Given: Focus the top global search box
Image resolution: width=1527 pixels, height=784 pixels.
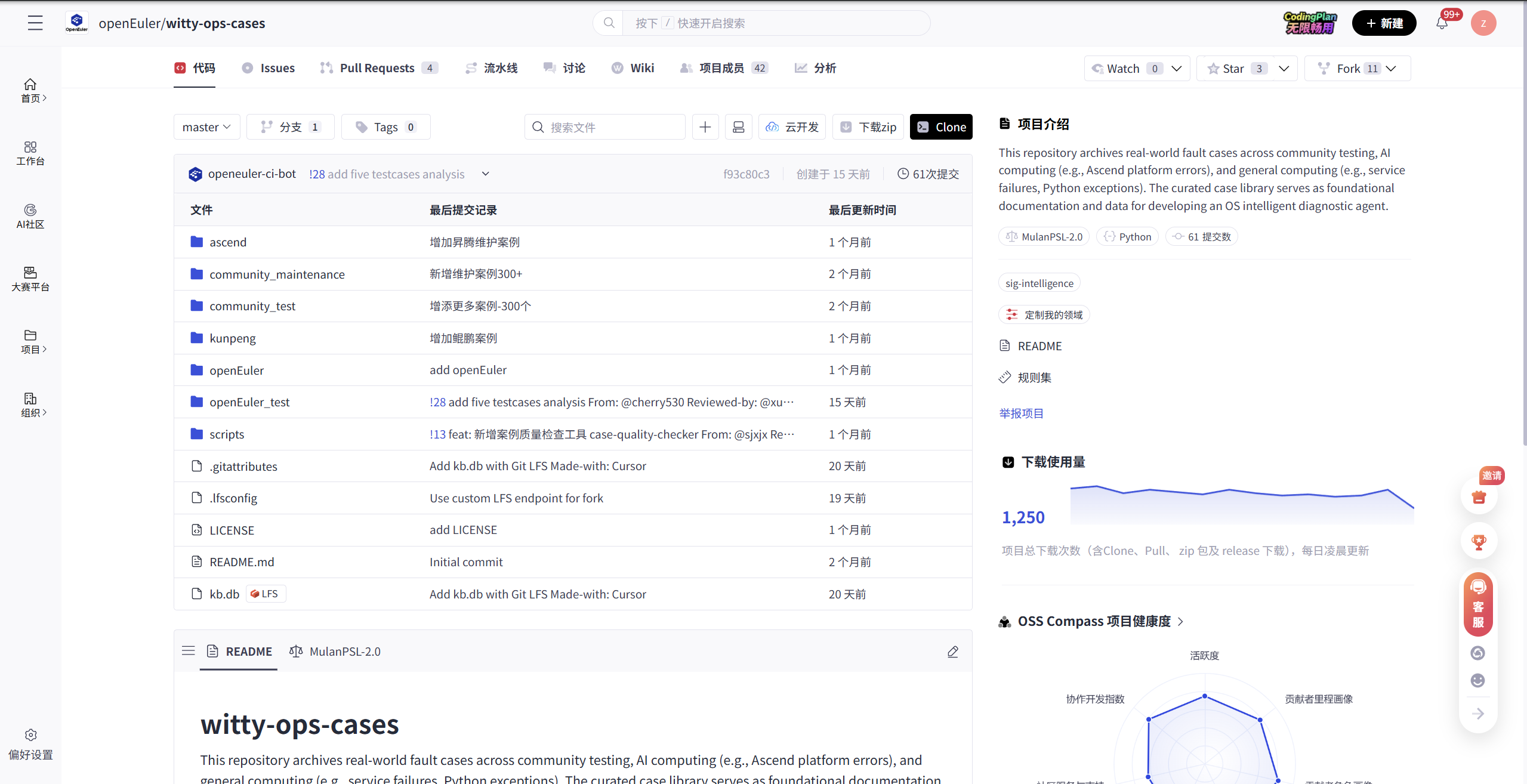Looking at the screenshot, I should click(x=761, y=23).
